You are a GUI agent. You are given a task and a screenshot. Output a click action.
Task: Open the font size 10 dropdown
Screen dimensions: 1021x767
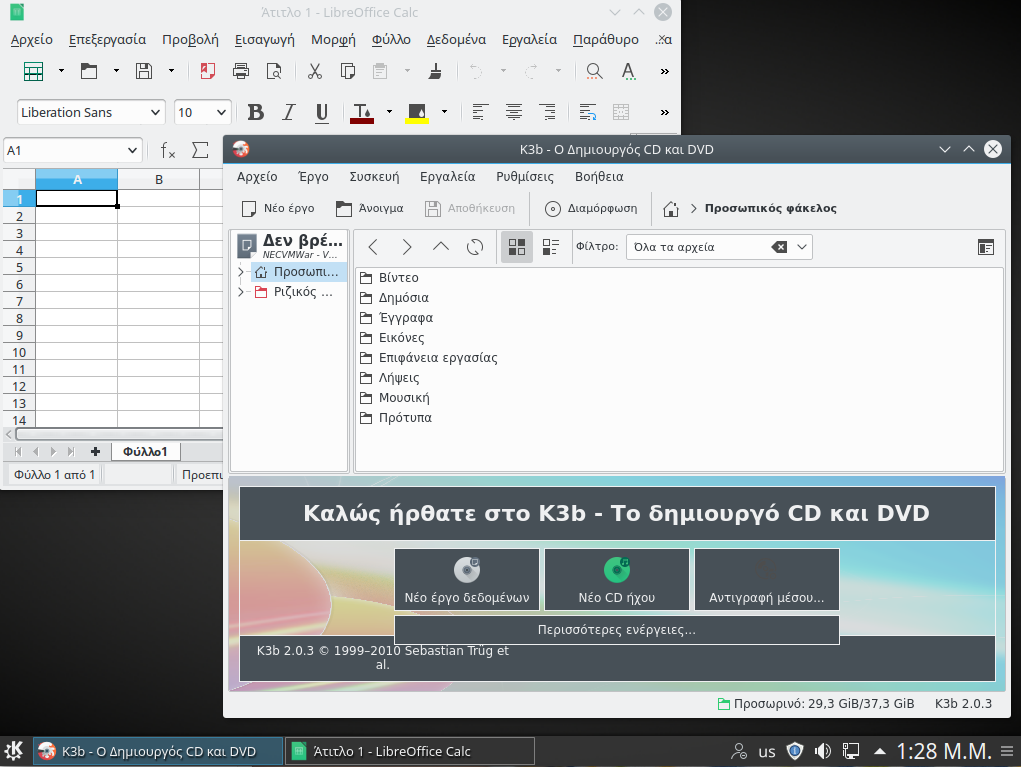[x=221, y=113]
